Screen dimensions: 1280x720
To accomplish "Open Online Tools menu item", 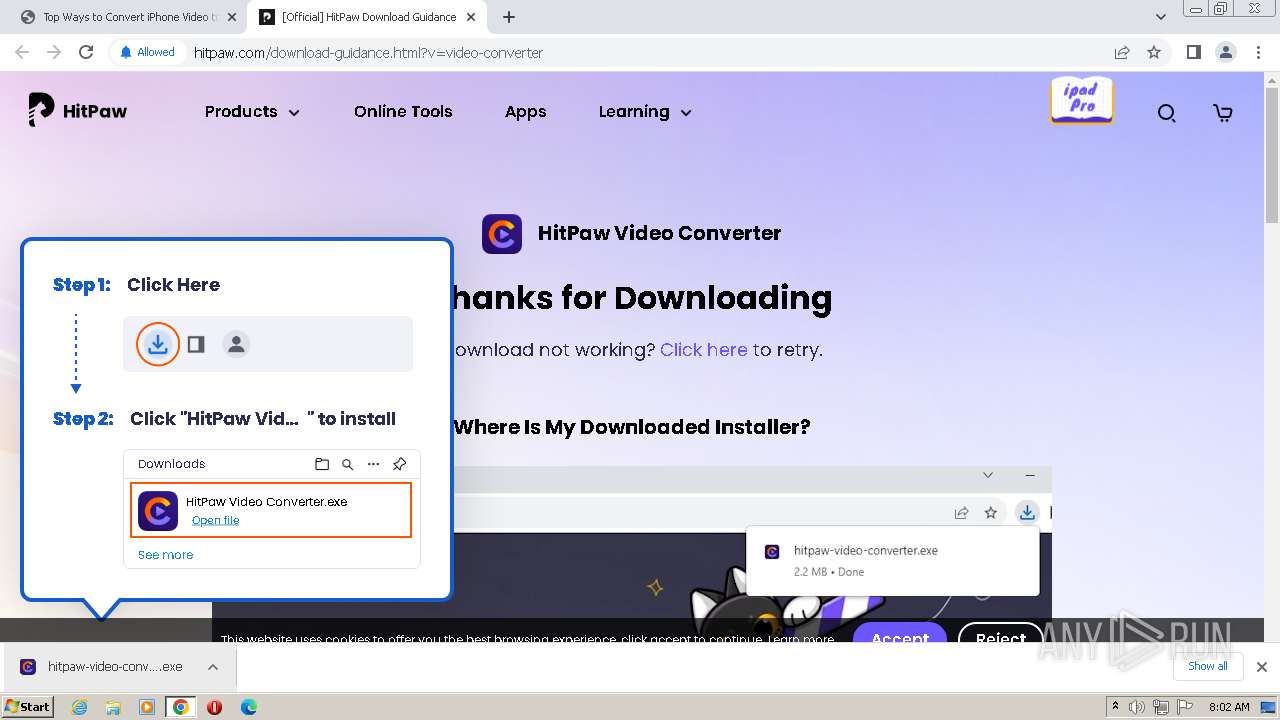I will (403, 112).
